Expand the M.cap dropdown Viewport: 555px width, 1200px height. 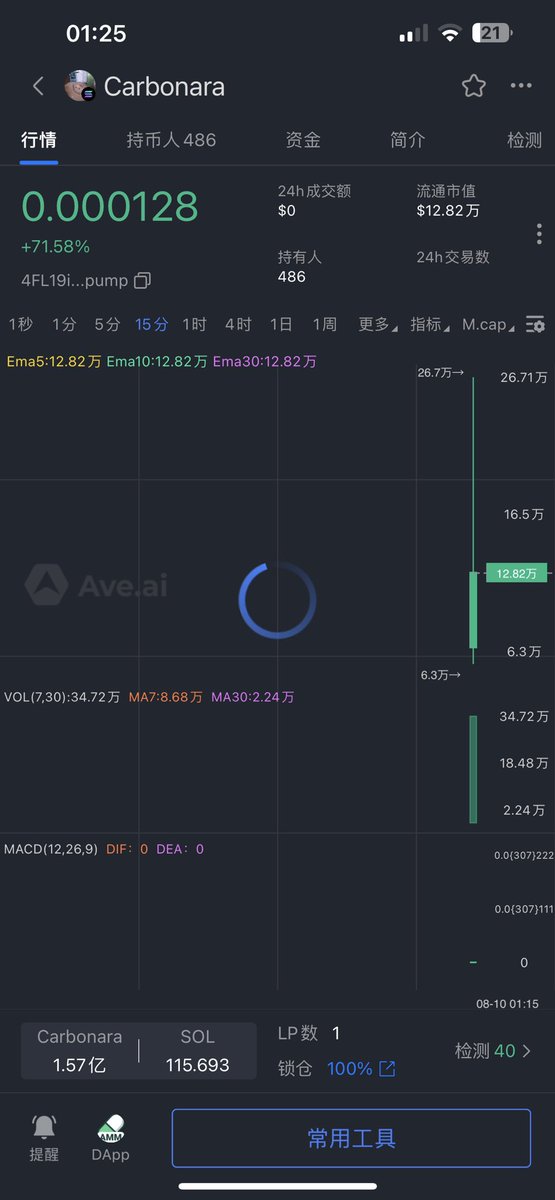[x=489, y=324]
